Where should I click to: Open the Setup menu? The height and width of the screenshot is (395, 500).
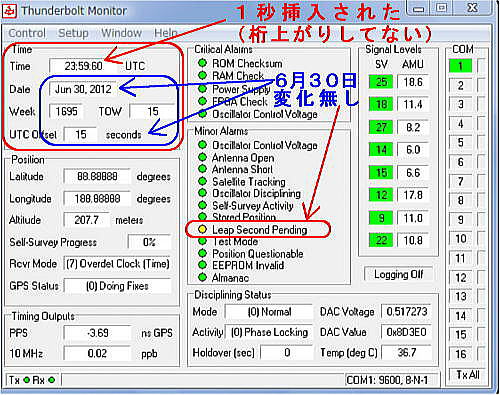point(73,33)
